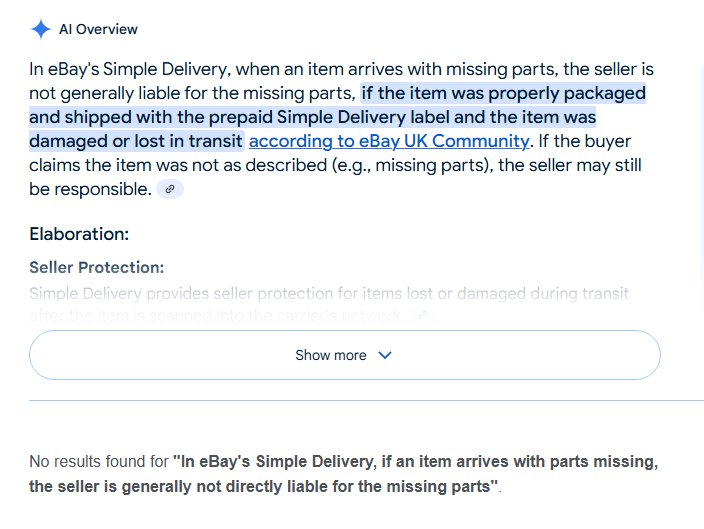Click the source link chip after "be responsible."
Screen dimensions: 704x529
(x=170, y=189)
